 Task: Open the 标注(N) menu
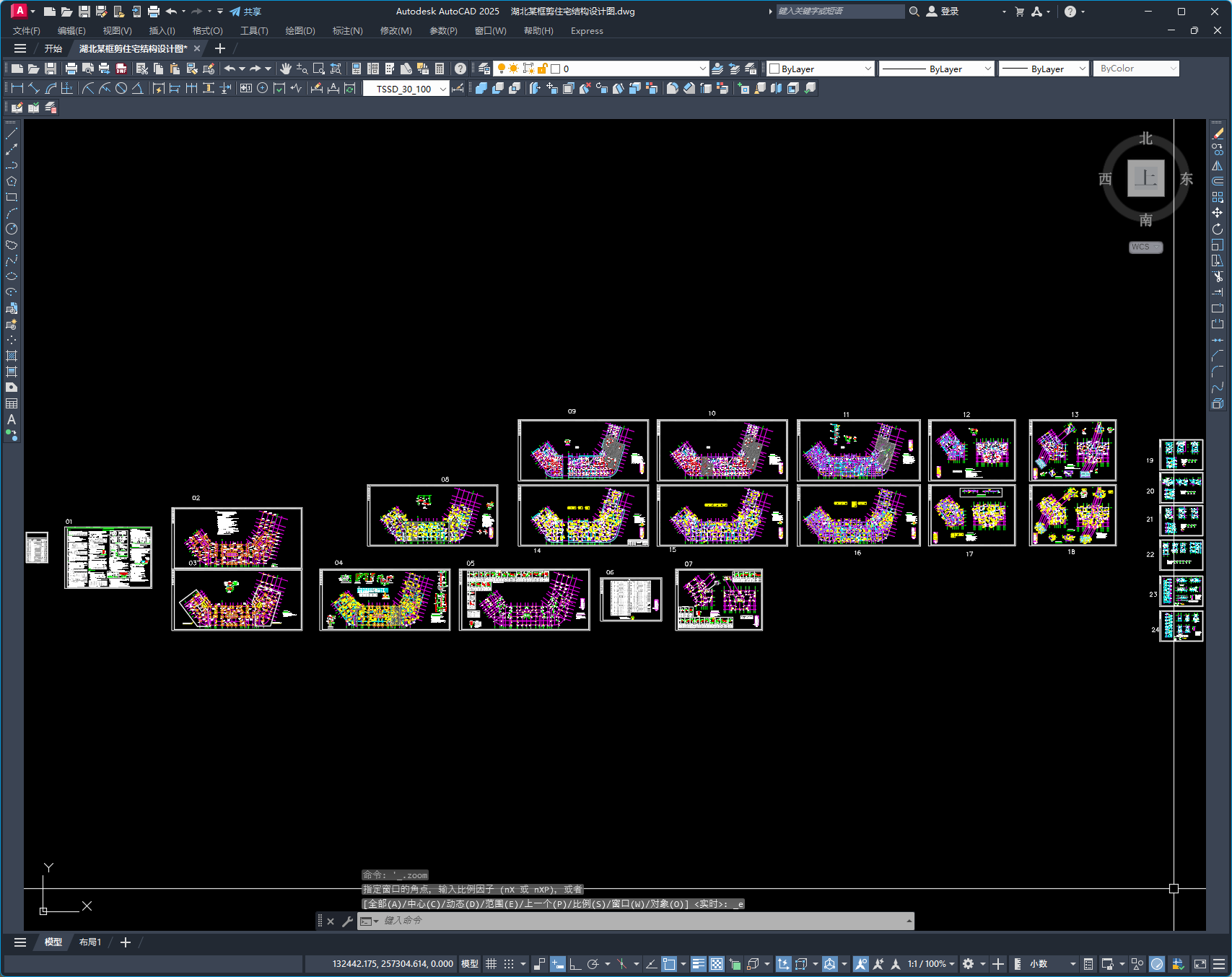[x=347, y=31]
